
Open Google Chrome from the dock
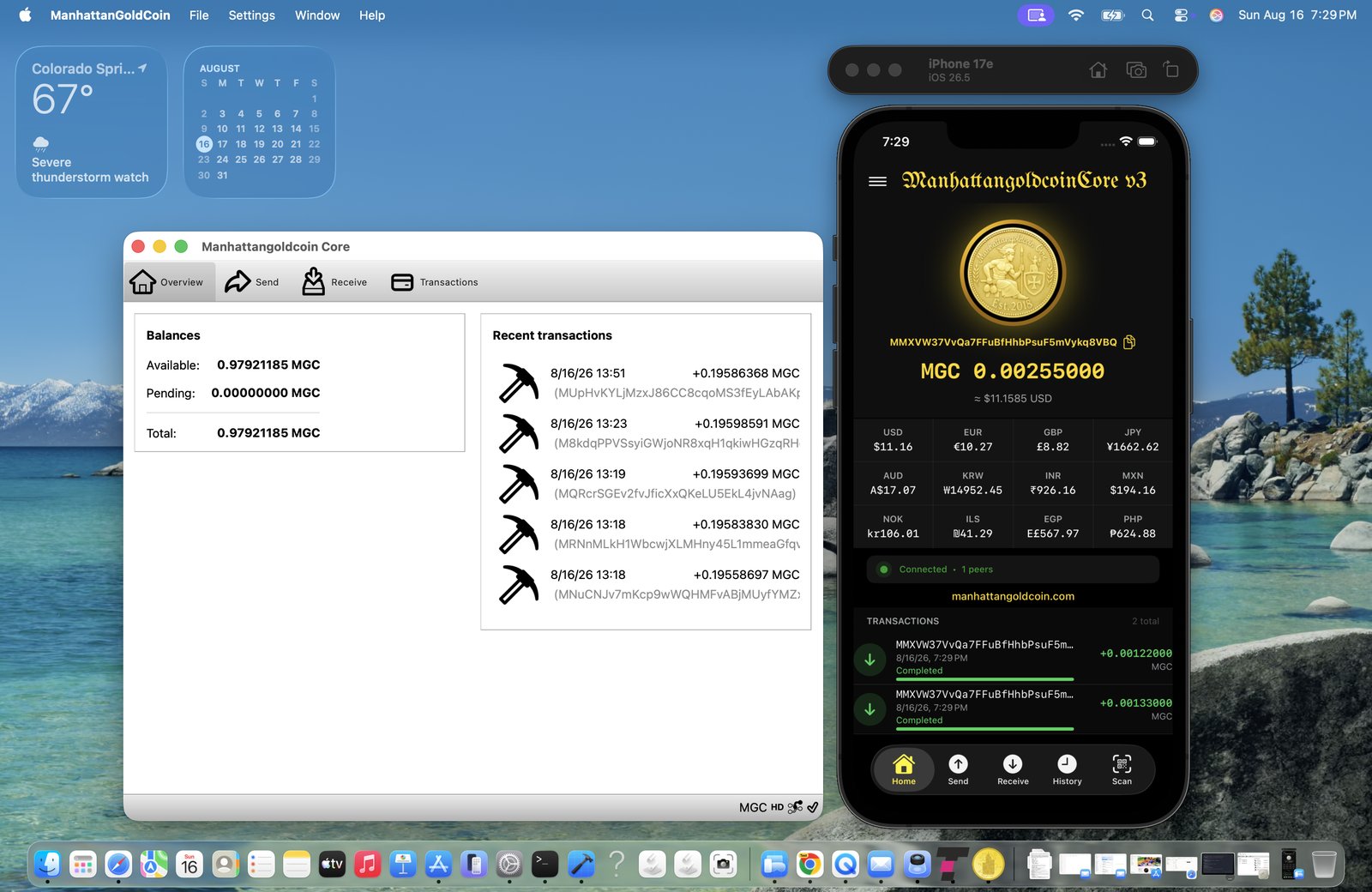[x=809, y=864]
